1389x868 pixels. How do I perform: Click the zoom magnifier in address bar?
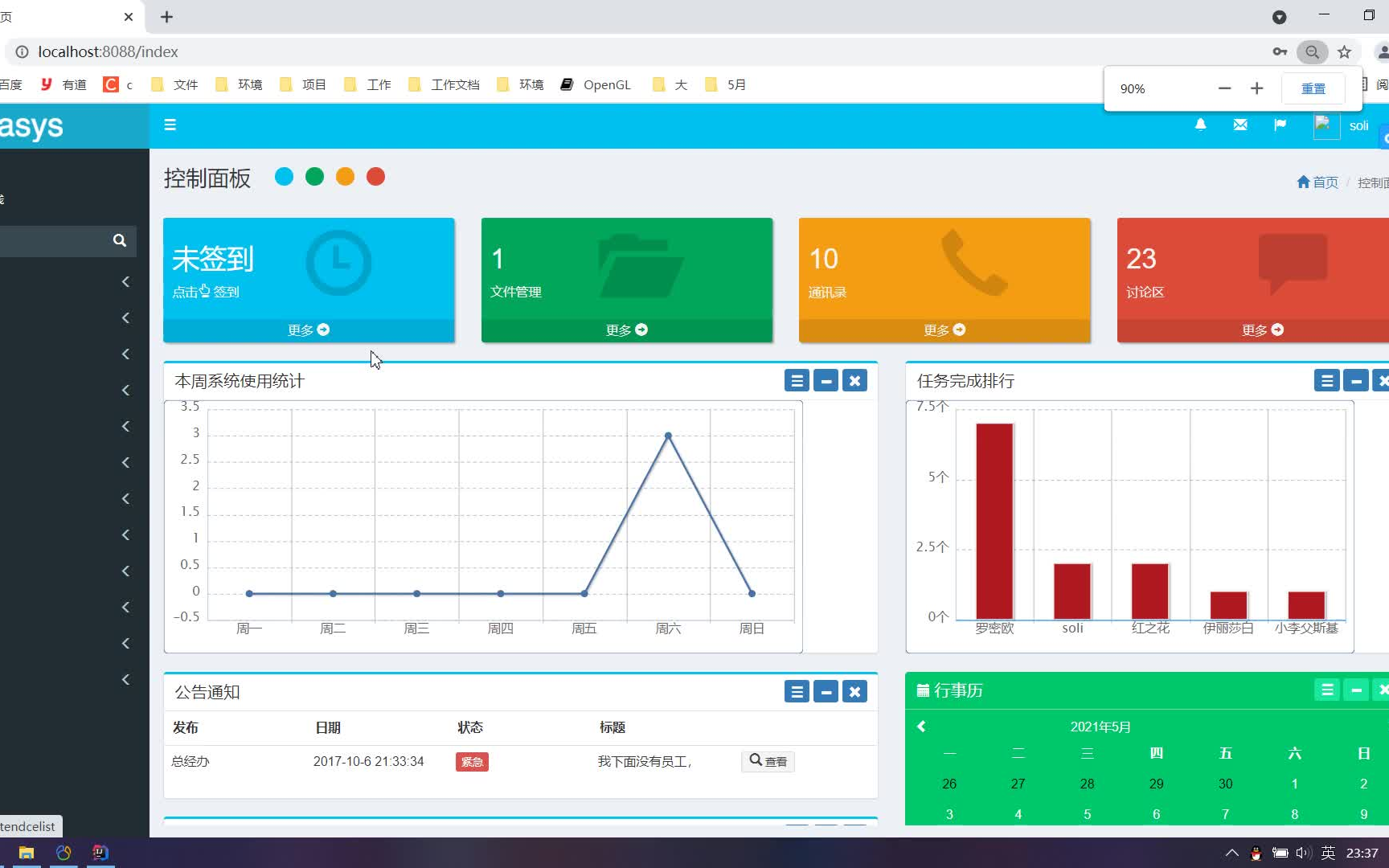pyautogui.click(x=1312, y=51)
